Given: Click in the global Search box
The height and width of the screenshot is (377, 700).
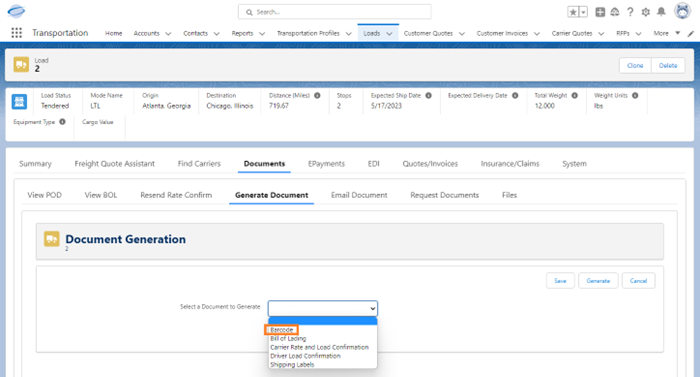Looking at the screenshot, I should tap(334, 12).
